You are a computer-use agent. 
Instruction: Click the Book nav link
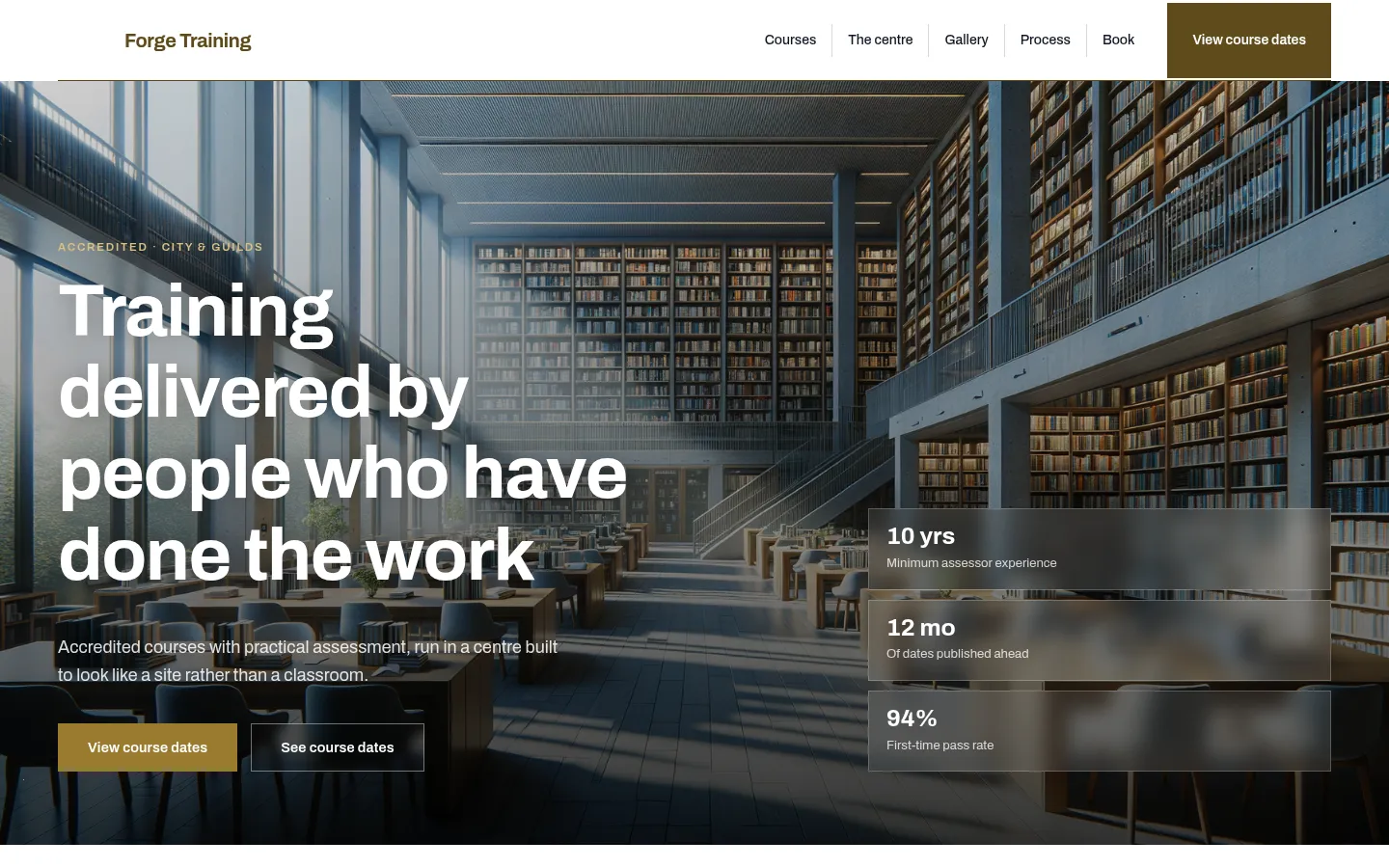pos(1118,40)
